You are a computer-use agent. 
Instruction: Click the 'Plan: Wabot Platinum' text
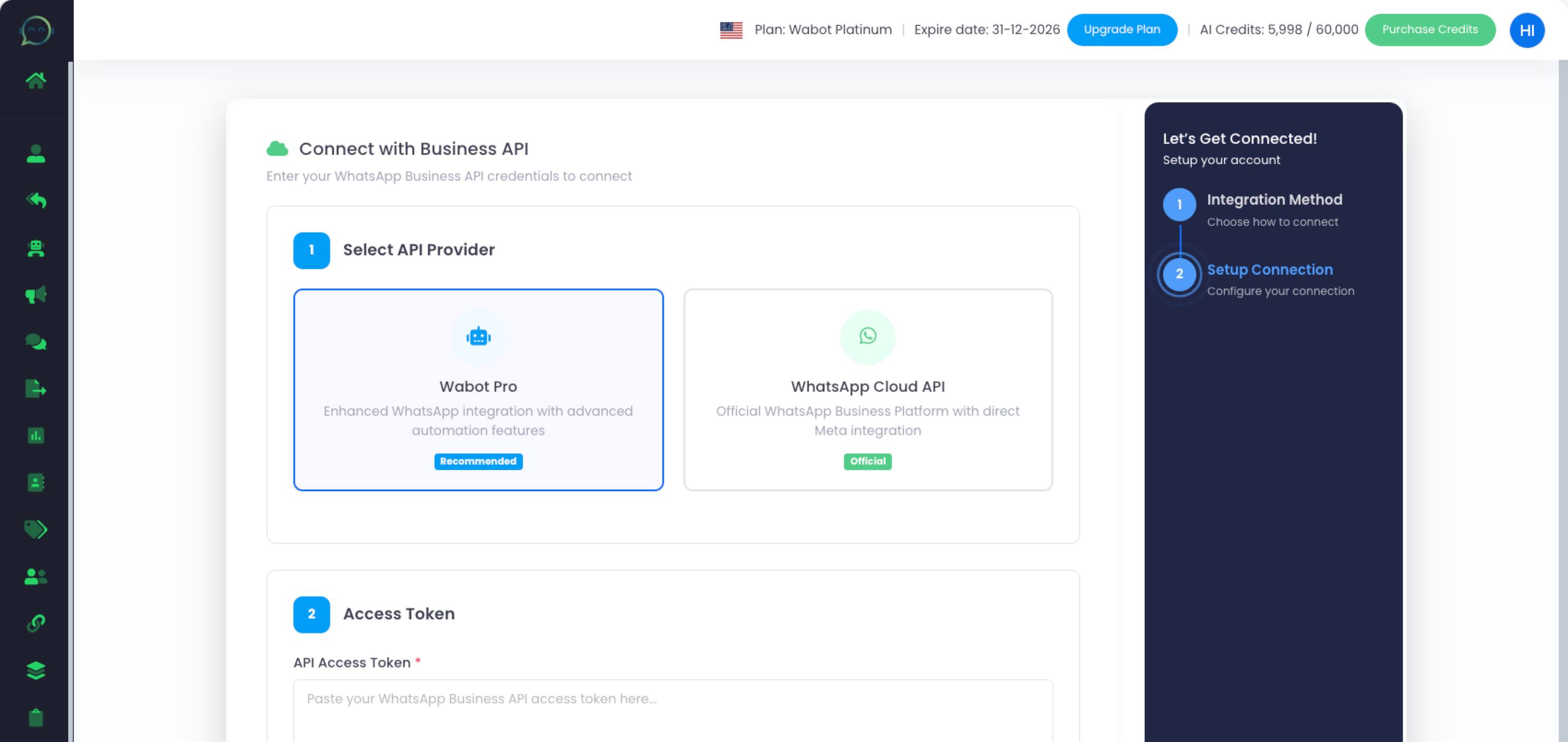tap(823, 30)
